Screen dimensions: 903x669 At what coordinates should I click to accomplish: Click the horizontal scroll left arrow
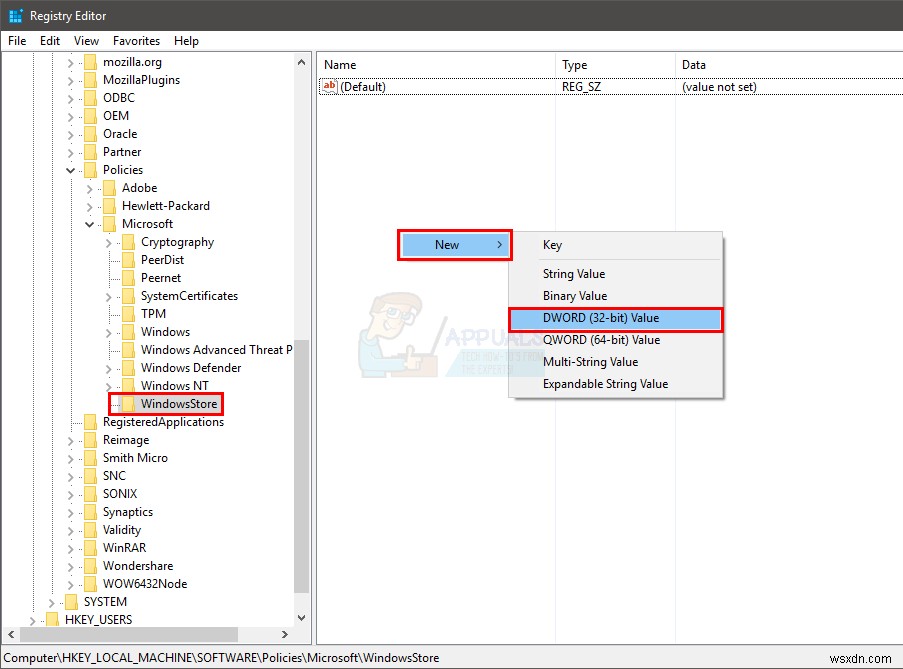tap(11, 634)
